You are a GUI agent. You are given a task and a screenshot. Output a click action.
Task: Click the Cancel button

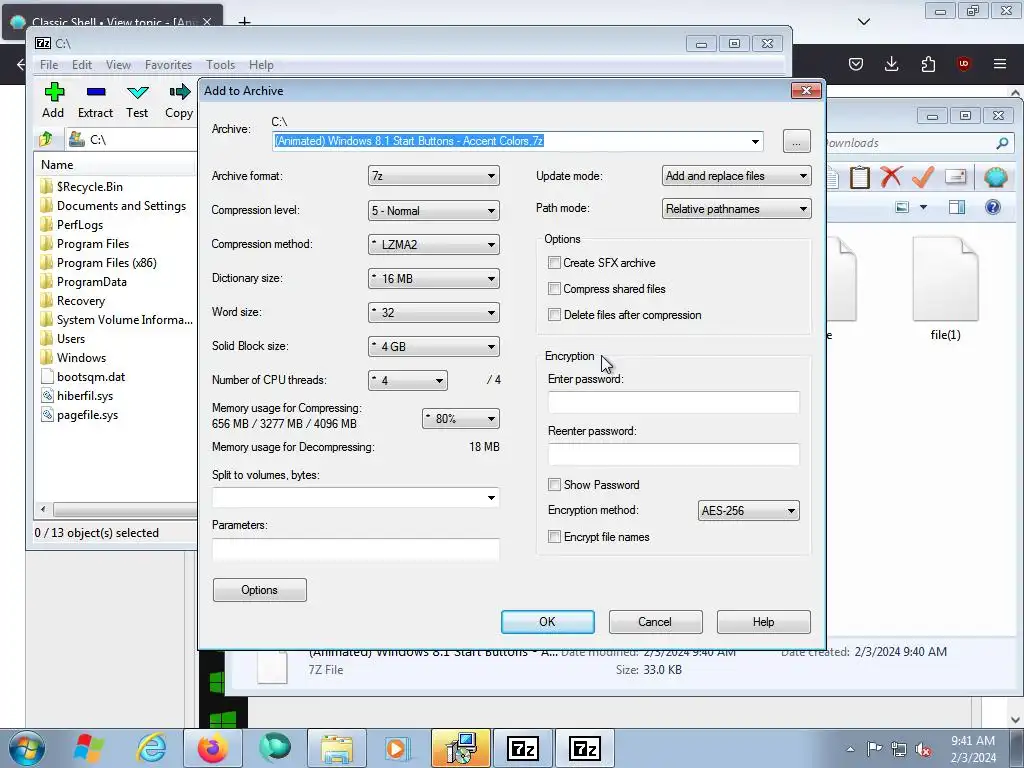coord(655,622)
